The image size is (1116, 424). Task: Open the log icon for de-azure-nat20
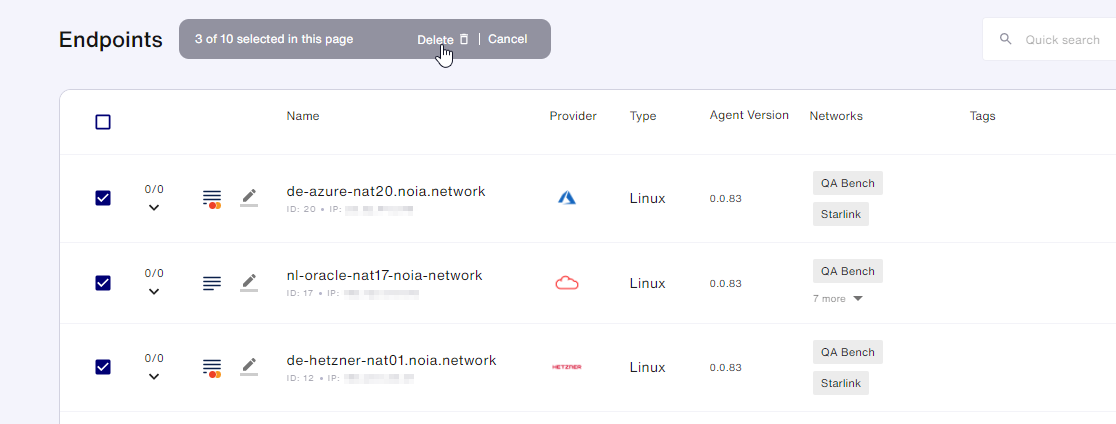[x=211, y=198]
